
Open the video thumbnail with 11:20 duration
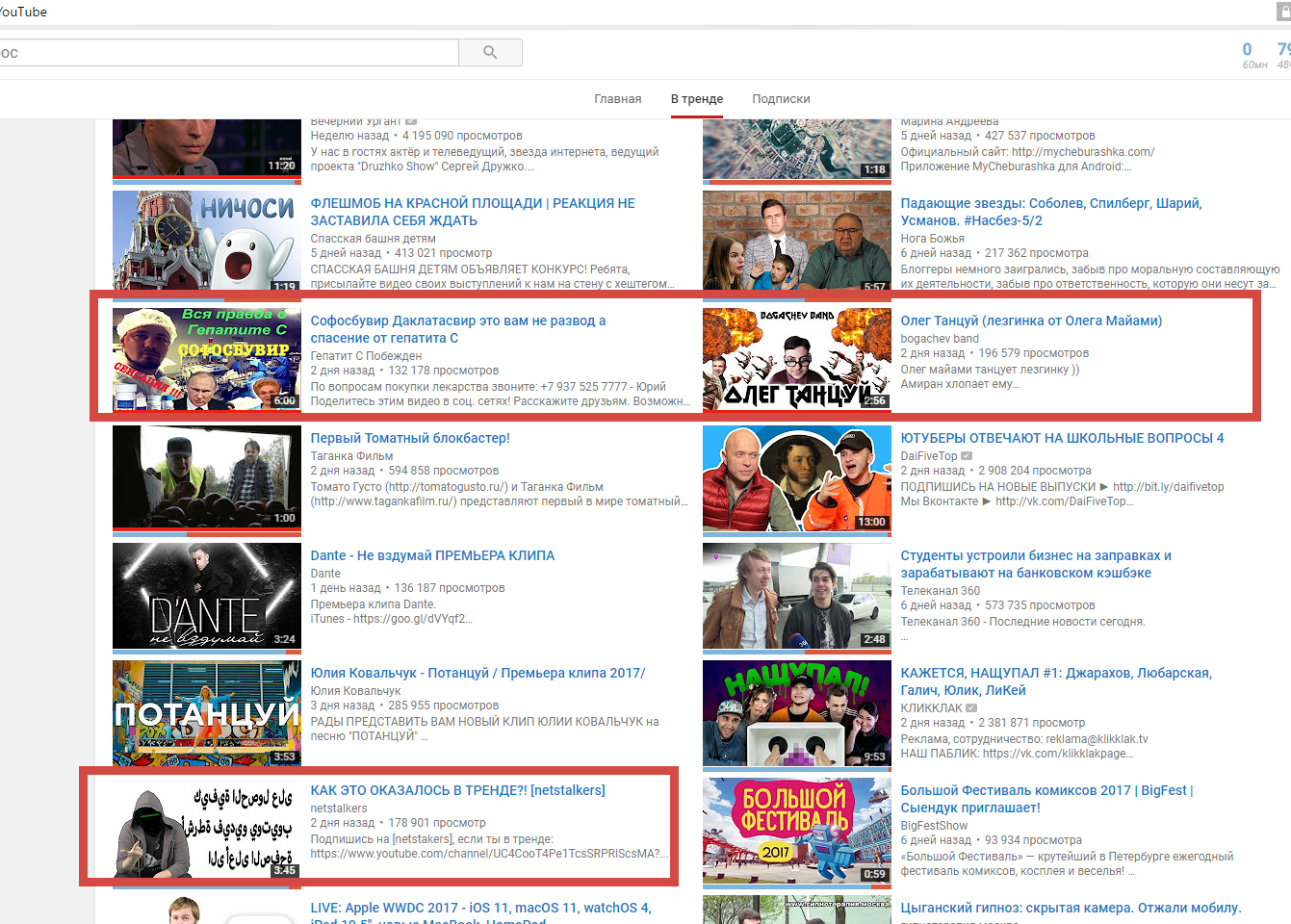pos(207,147)
